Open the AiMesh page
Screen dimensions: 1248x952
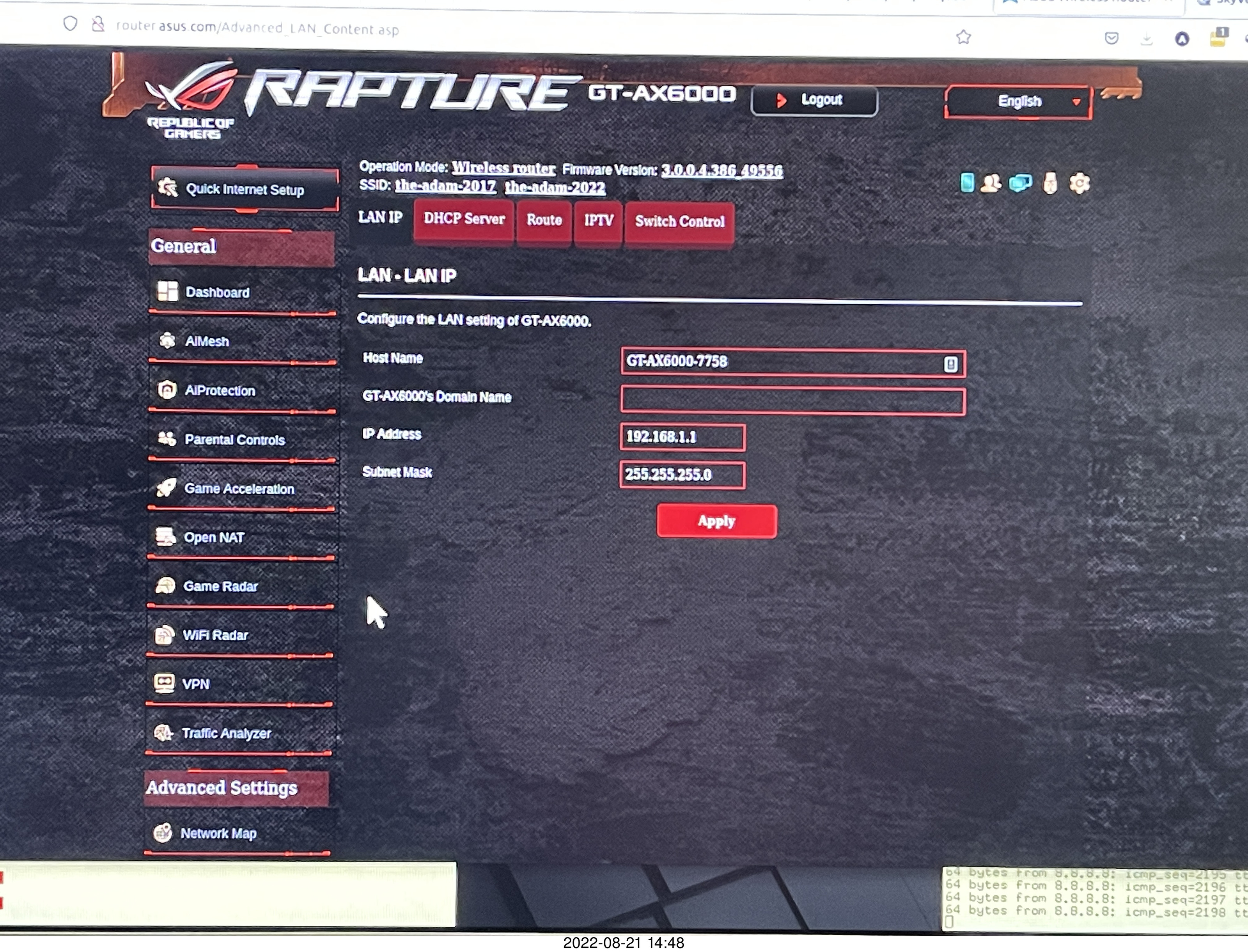click(x=243, y=341)
